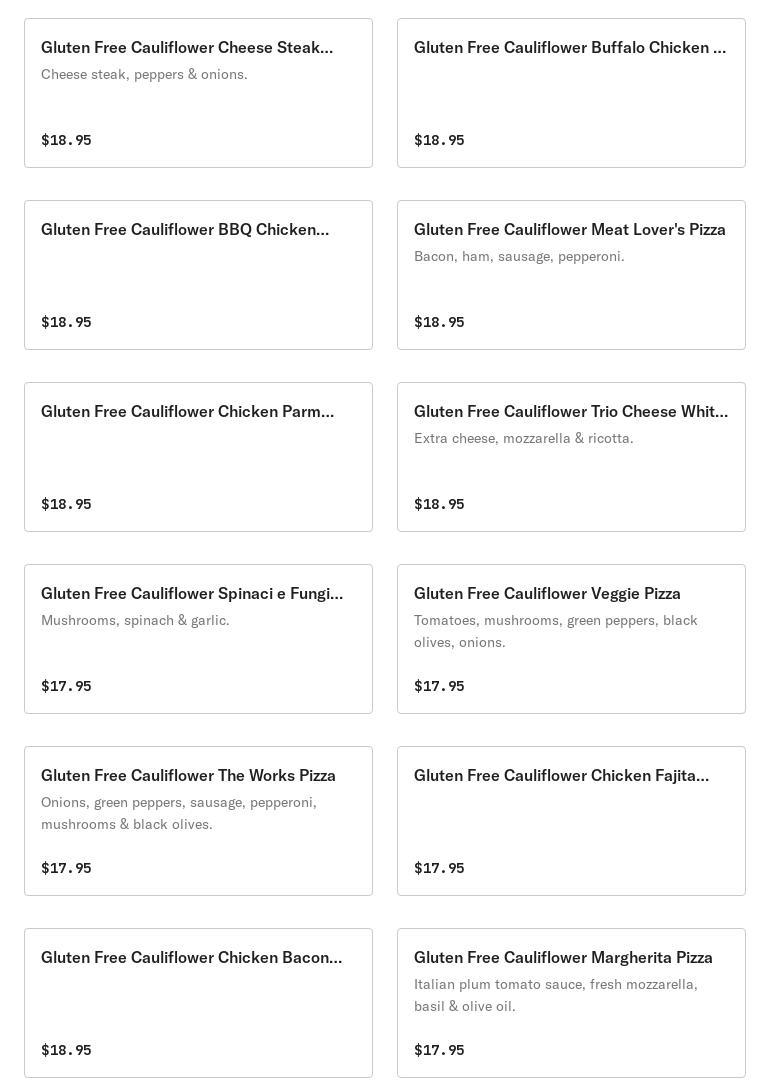
Task: Click the Meat Lover's 'Bacon, ham, sausage, pepperoni' description
Action: (519, 257)
